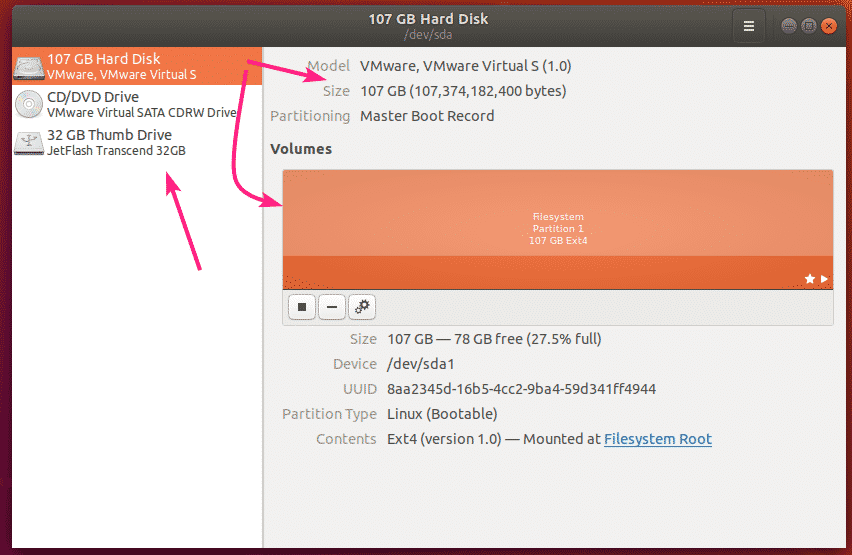852x555 pixels.
Task: Click the disc icon beside CD/DVD Drive
Action: click(29, 104)
